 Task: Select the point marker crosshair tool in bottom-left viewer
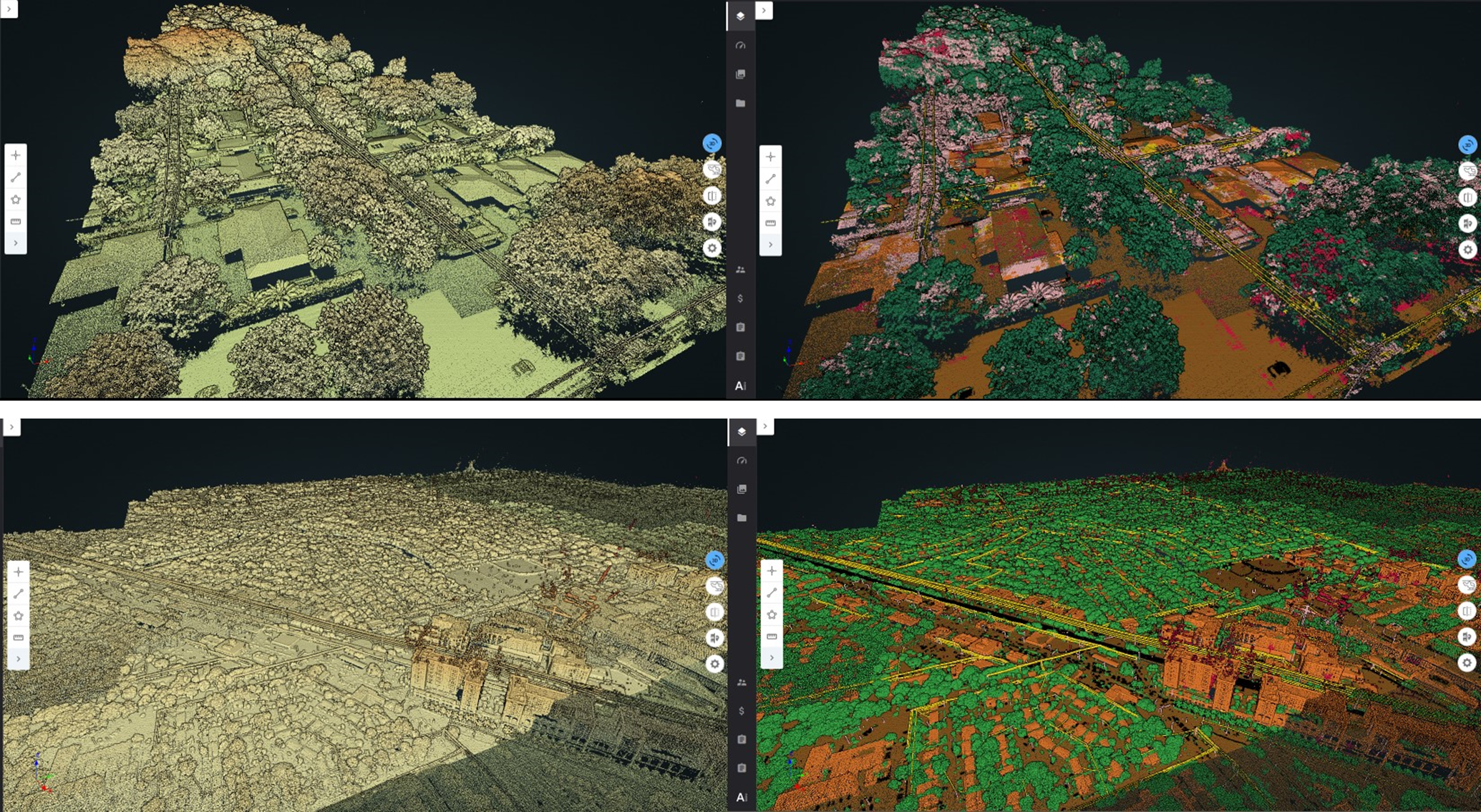point(19,572)
